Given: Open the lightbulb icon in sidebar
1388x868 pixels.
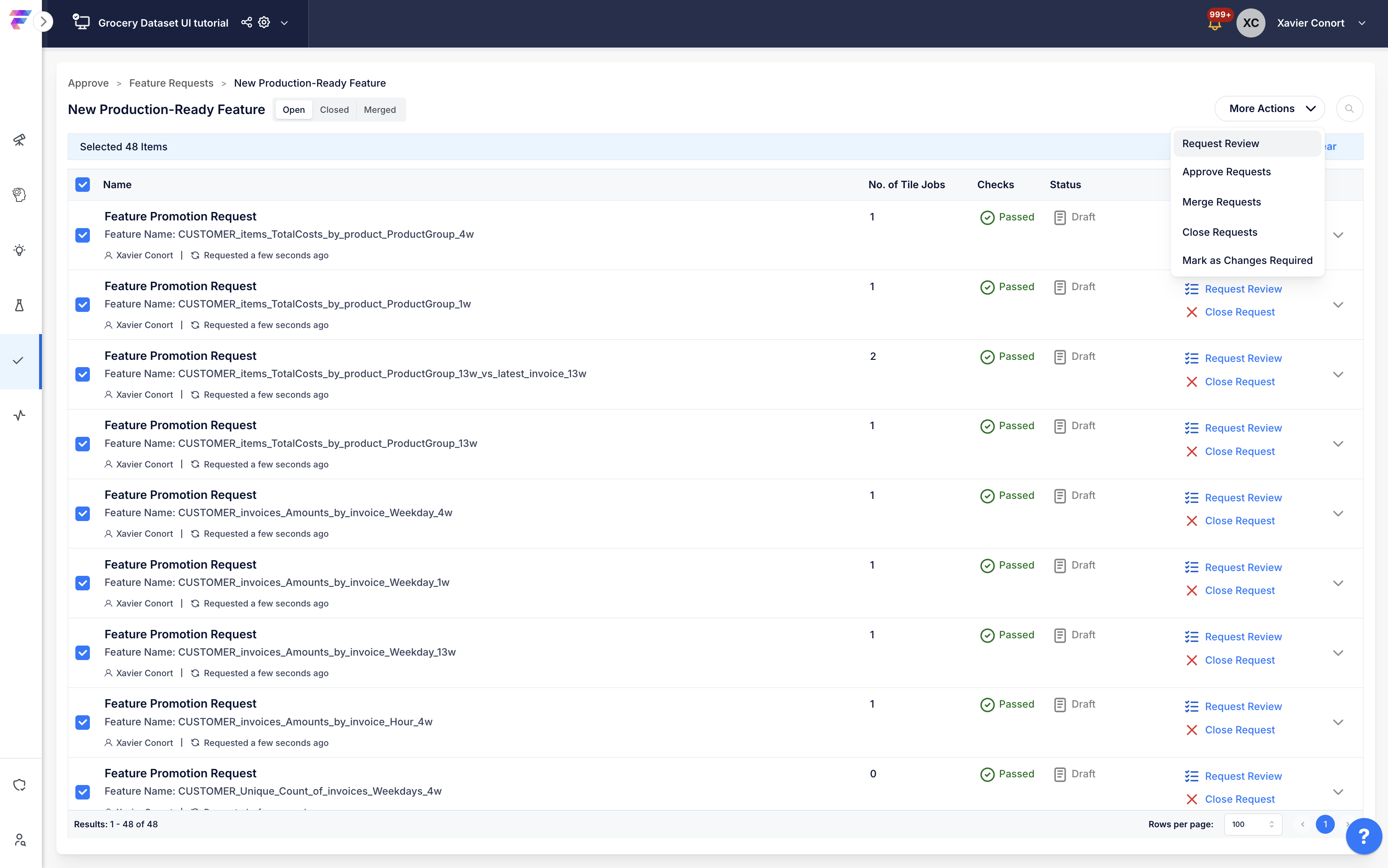Looking at the screenshot, I should tap(19, 250).
